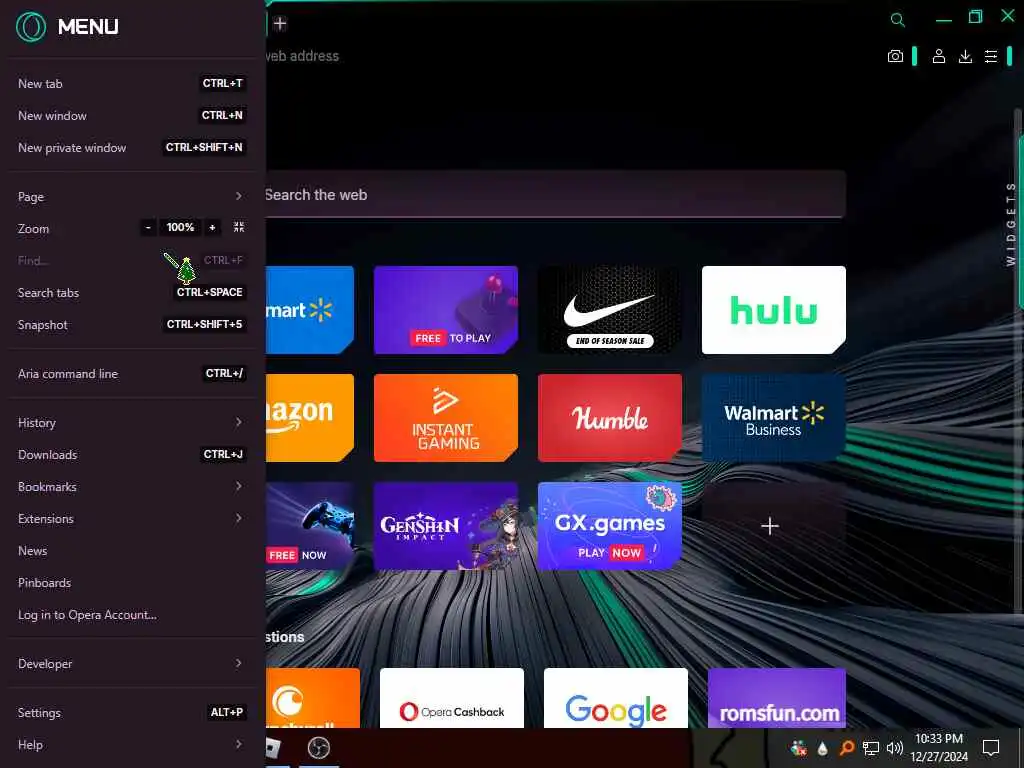Open the Amazon speed dial tile
This screenshot has height=768, width=1024.
[x=310, y=418]
